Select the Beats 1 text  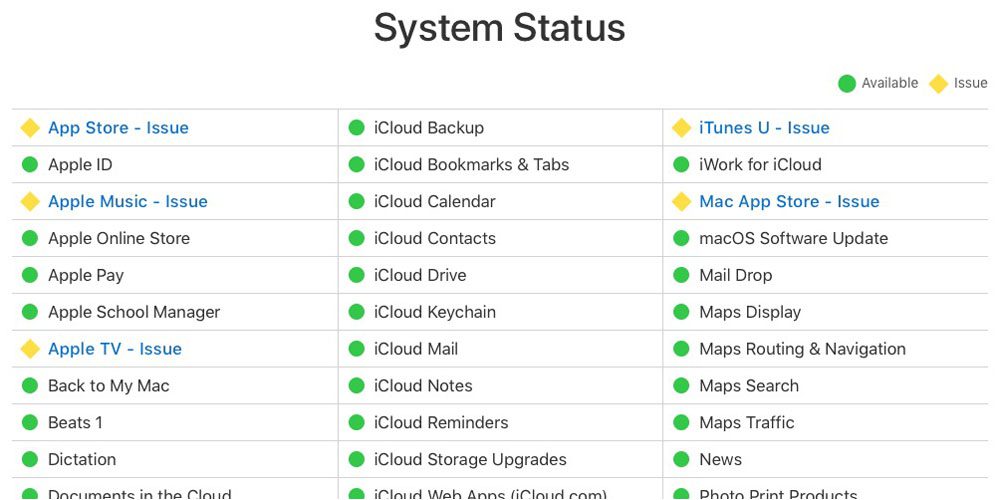click(75, 422)
